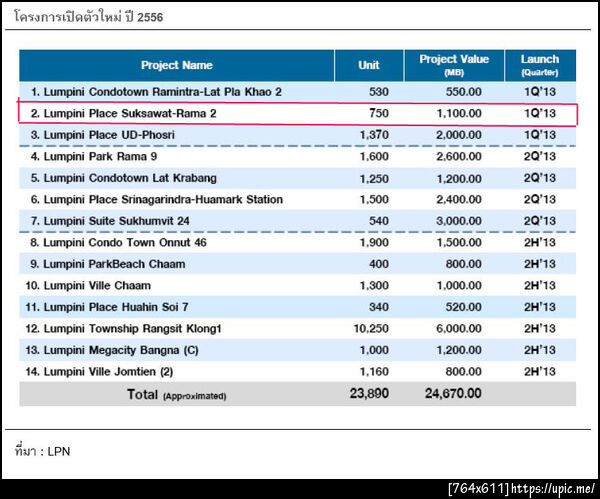Click project value 6,000.00 for Rangsit Klong1
The height and width of the screenshot is (499, 600).
pos(459,328)
